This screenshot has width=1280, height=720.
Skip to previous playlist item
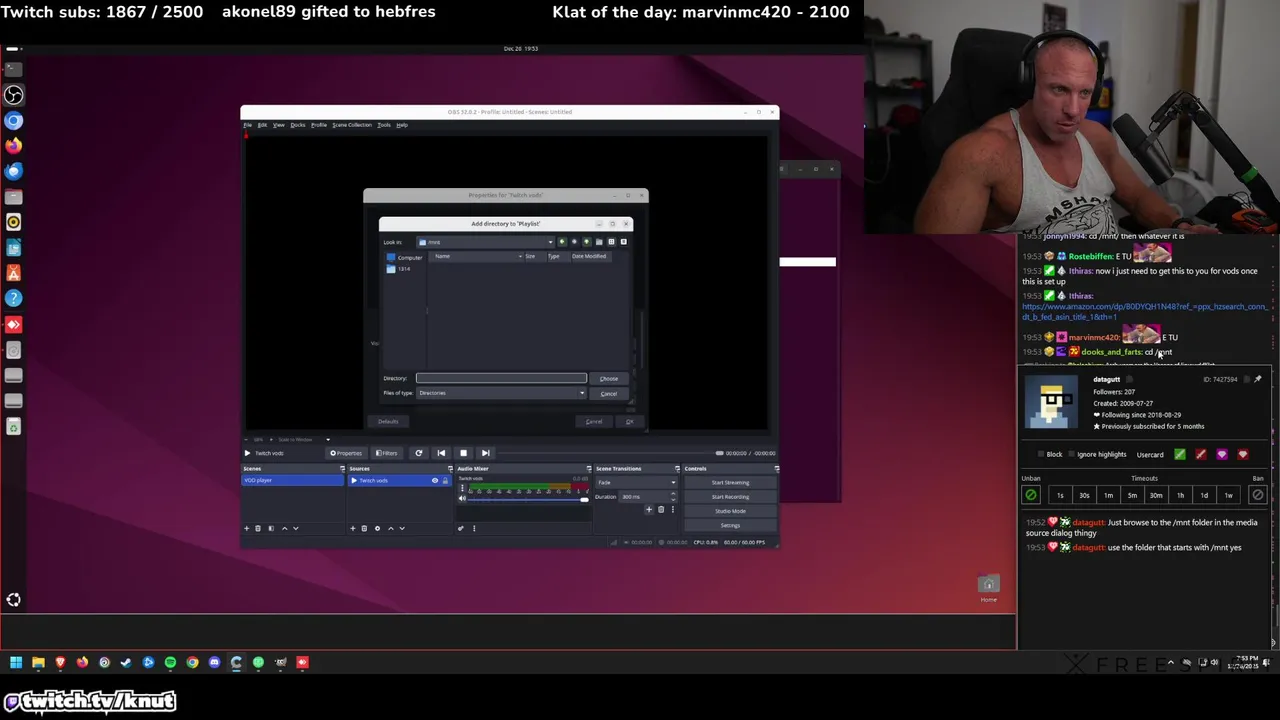[x=441, y=453]
